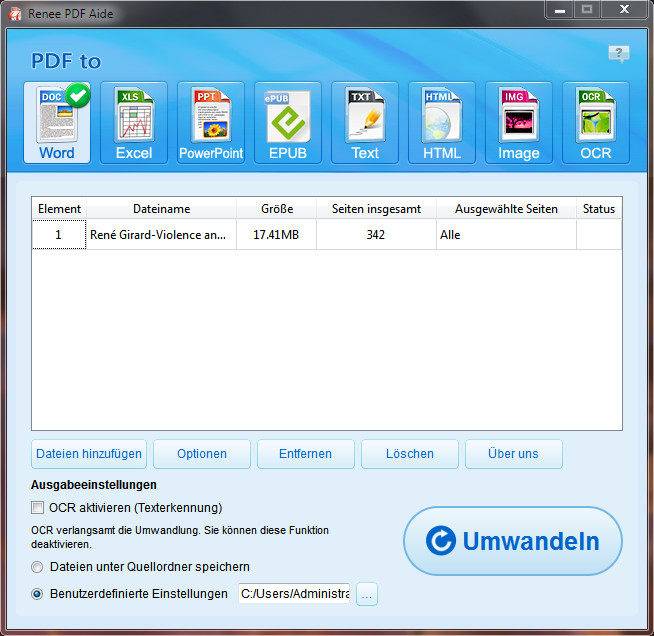Image resolution: width=654 pixels, height=636 pixels.
Task: Enable OCR aktivieren (Texterkennung) checkbox
Action: (x=38, y=508)
